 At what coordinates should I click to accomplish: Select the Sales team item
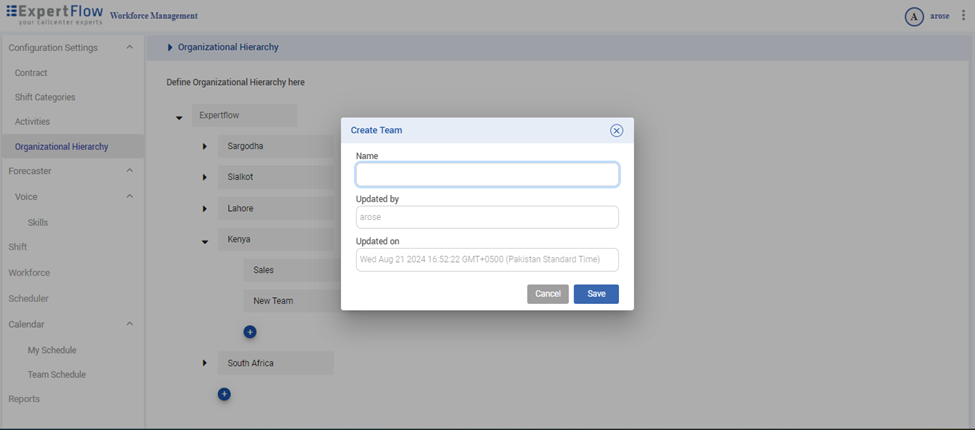pyautogui.click(x=264, y=270)
